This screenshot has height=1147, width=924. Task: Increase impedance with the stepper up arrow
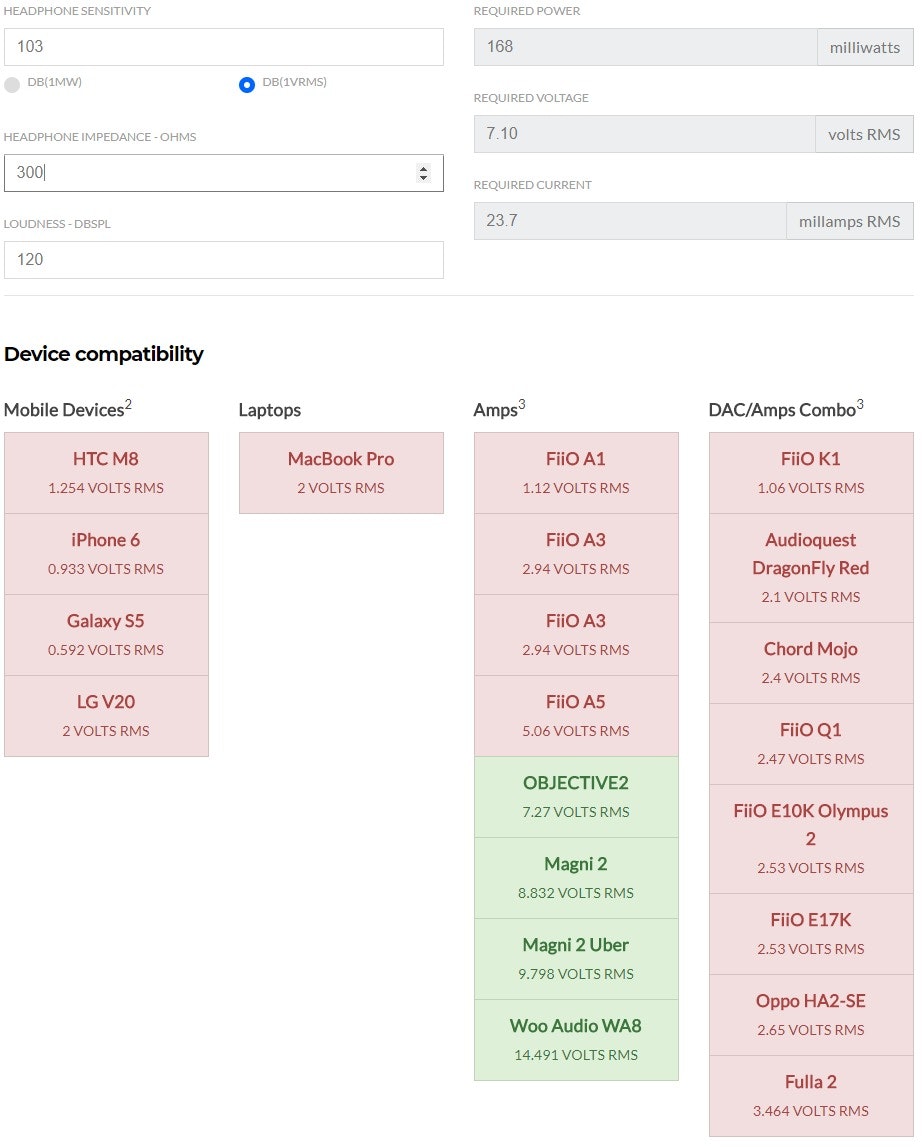coord(423,168)
